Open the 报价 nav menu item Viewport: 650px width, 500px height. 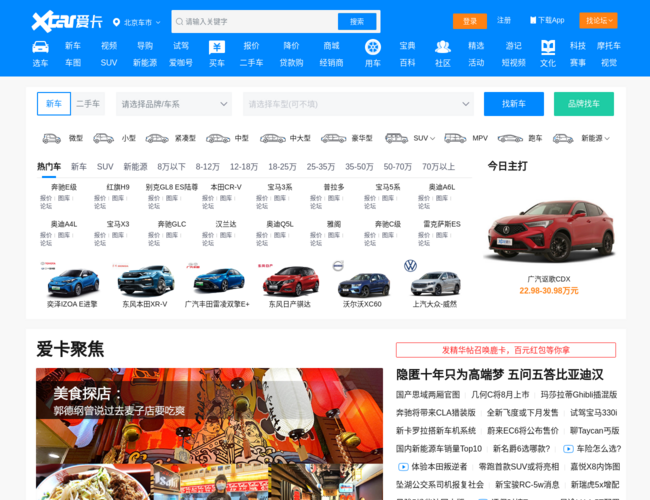(x=251, y=46)
